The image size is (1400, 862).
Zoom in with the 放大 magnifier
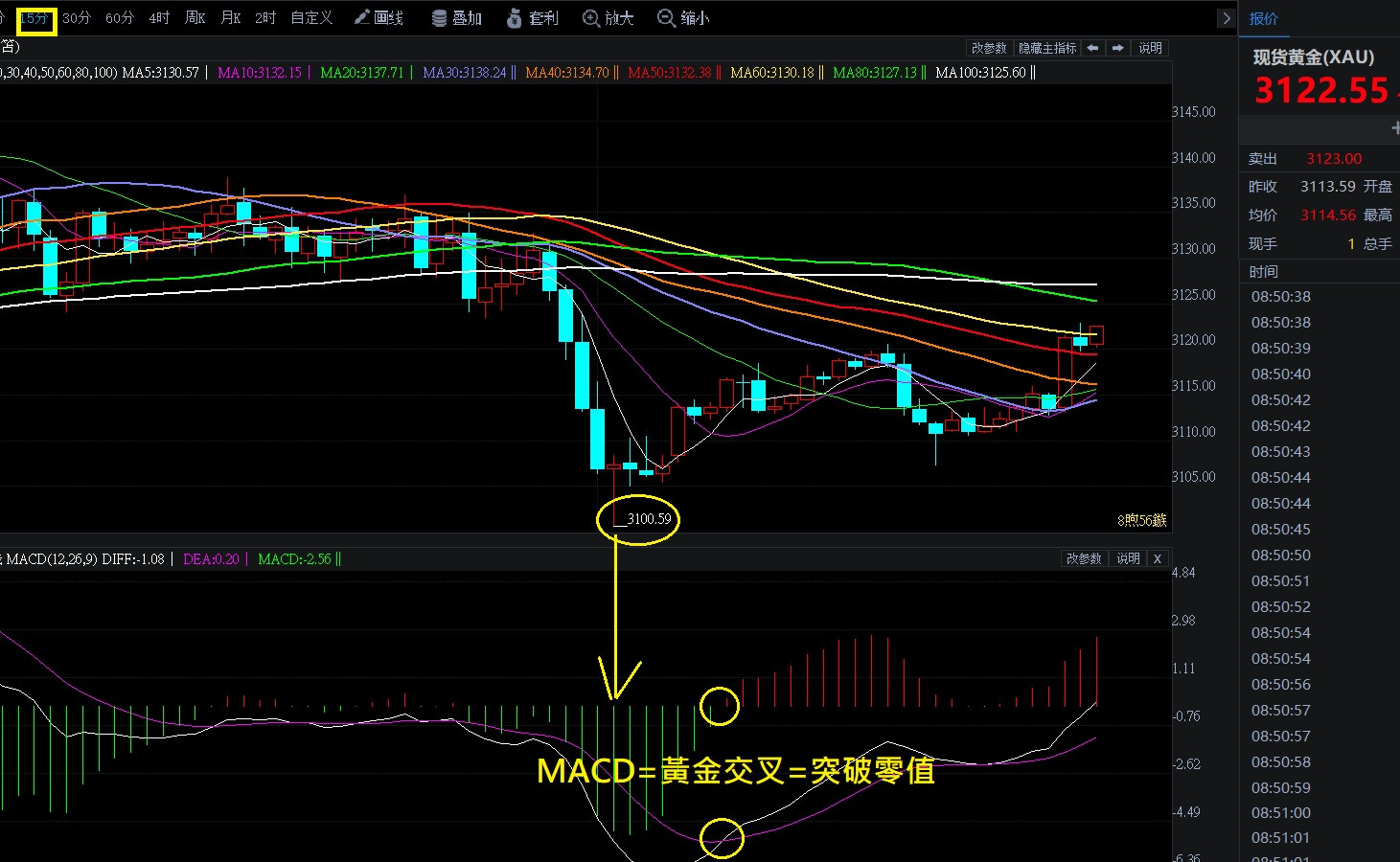[x=608, y=18]
